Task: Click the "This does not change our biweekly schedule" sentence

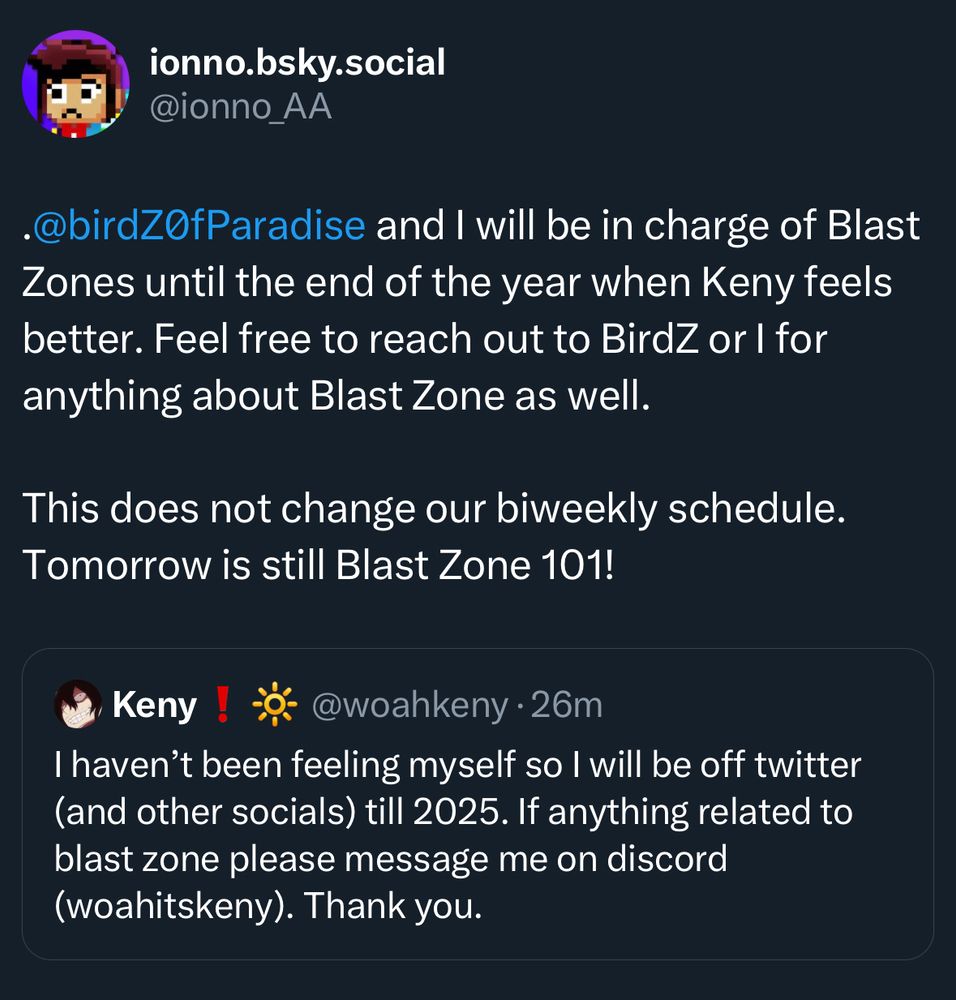Action: point(434,509)
